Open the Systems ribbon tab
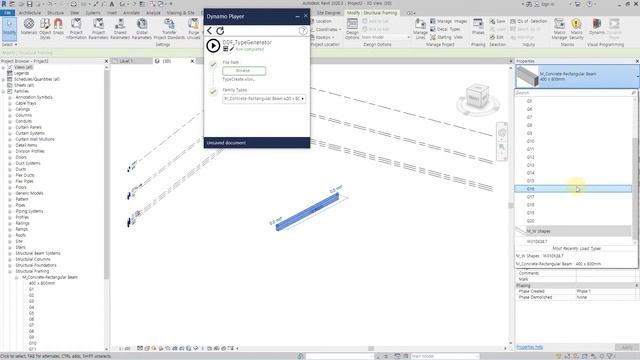Screen dimensions: 640x360 [x=93, y=13]
